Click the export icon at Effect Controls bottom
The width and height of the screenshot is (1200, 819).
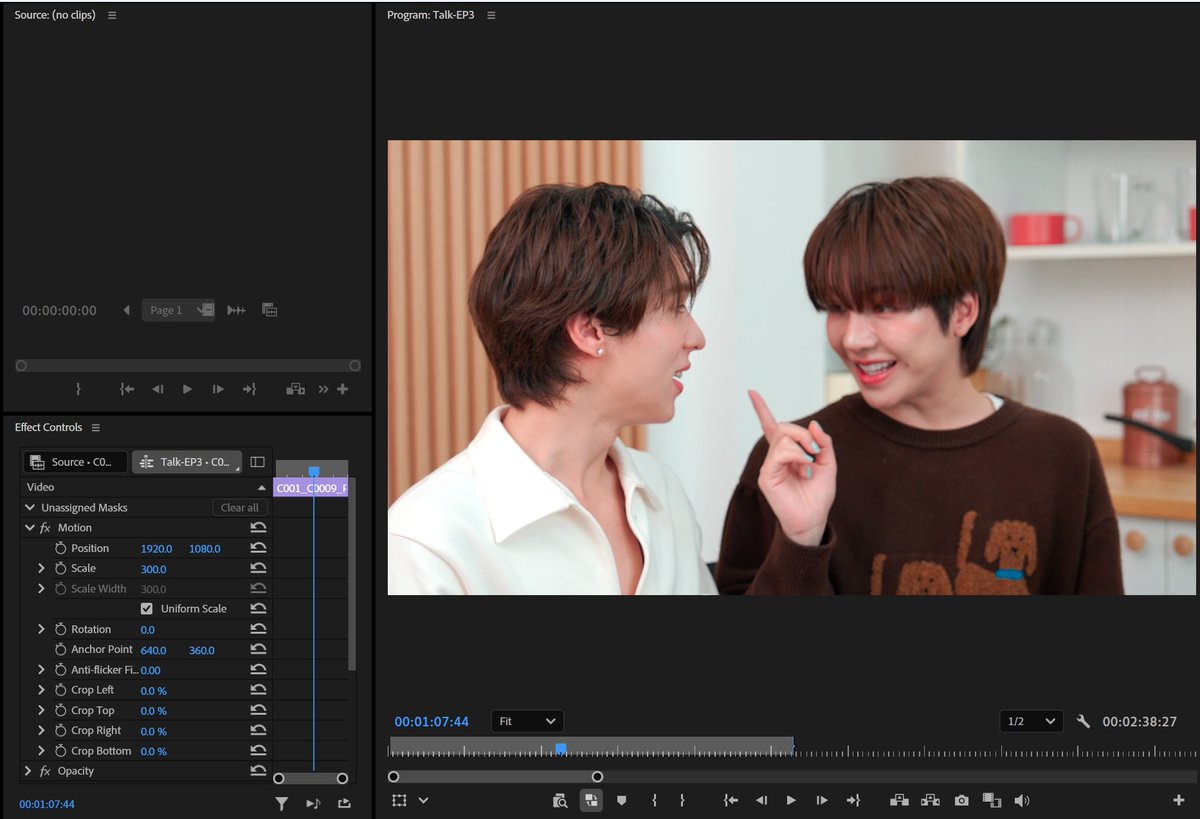345,803
